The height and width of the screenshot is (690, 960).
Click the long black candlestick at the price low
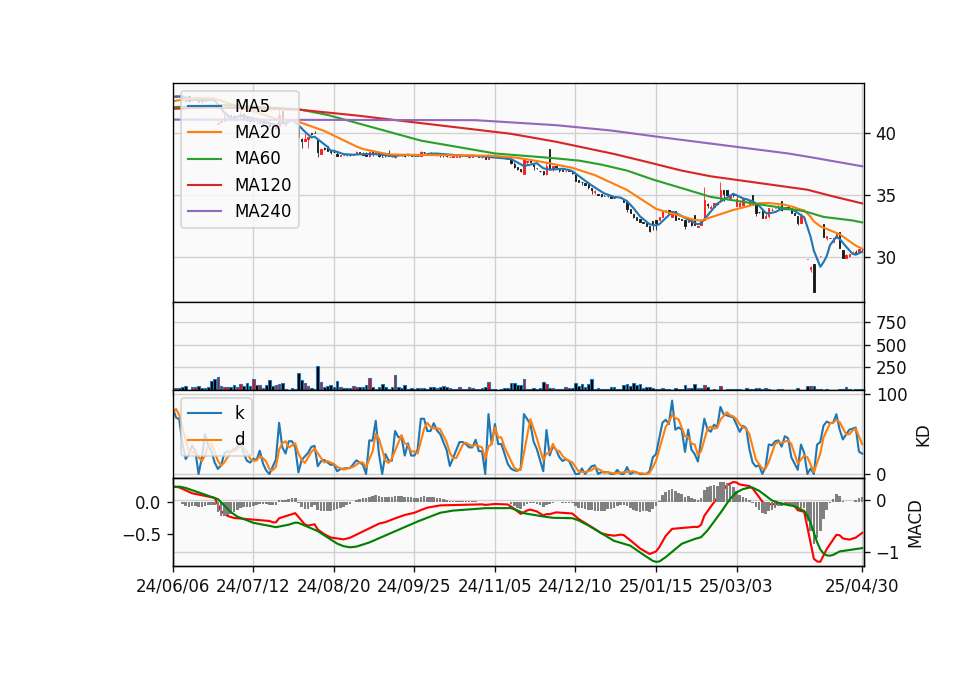[x=814, y=279]
